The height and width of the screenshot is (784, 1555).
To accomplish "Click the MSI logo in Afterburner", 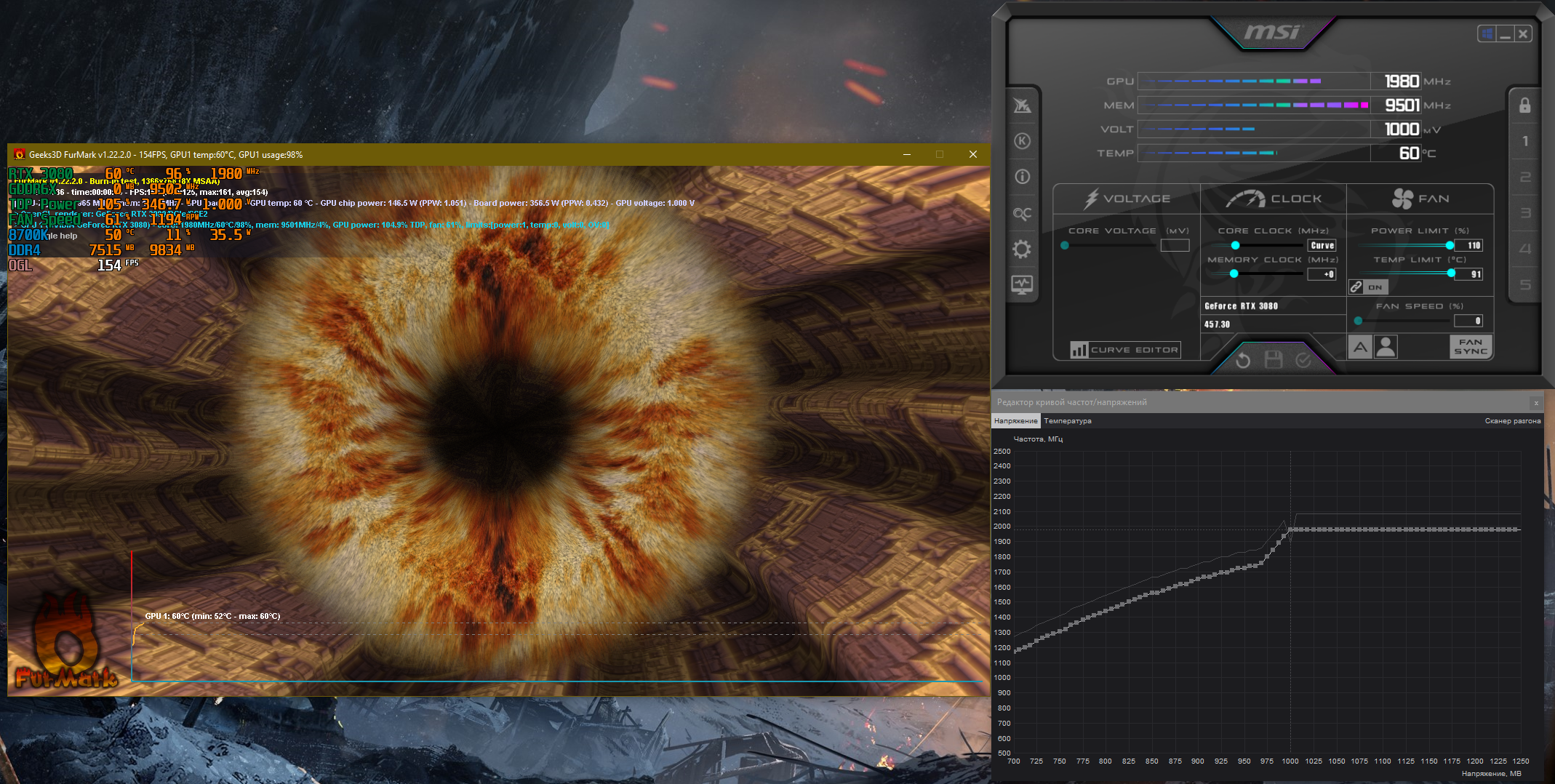I will [1271, 33].
